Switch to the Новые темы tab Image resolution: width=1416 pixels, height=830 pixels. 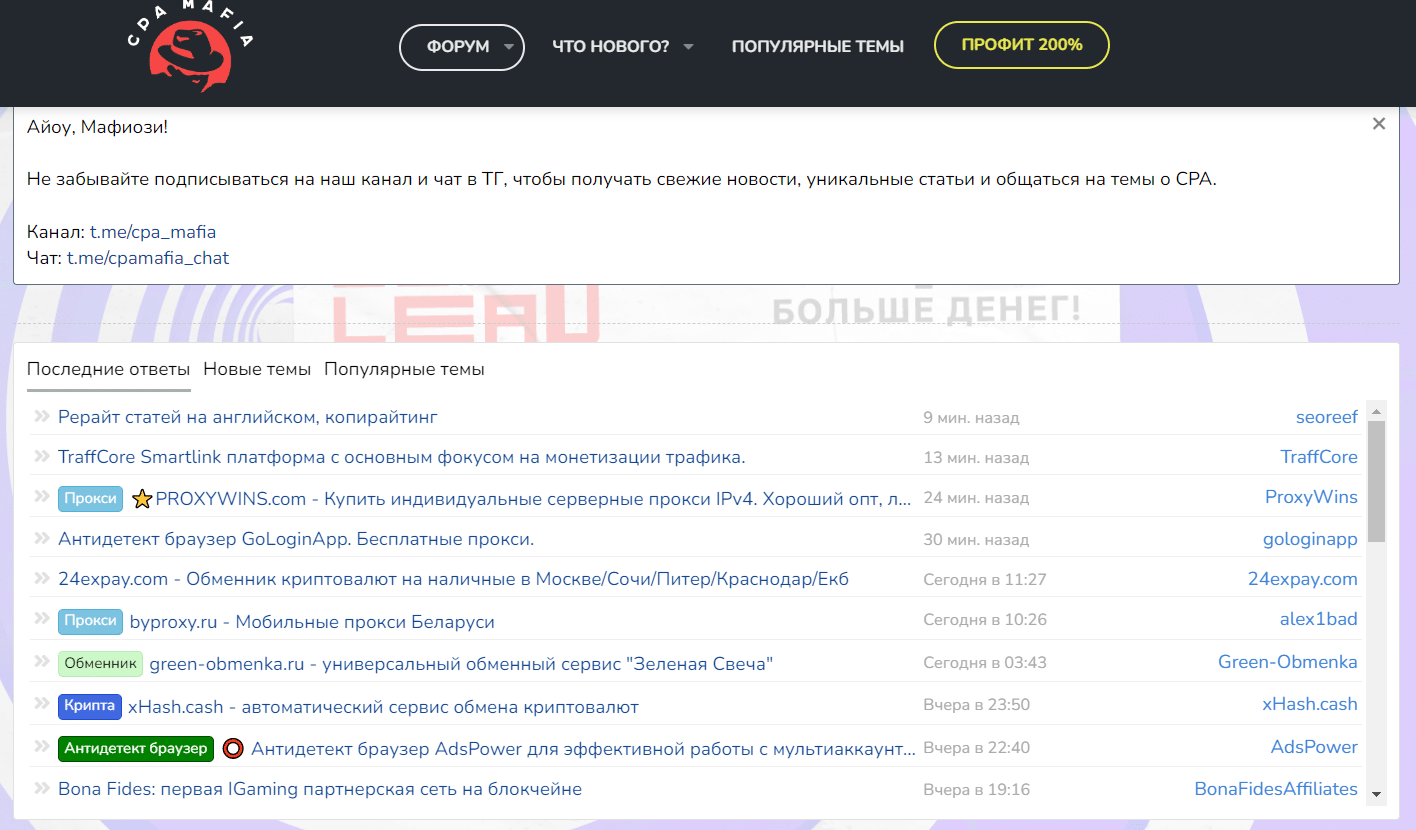(x=257, y=369)
